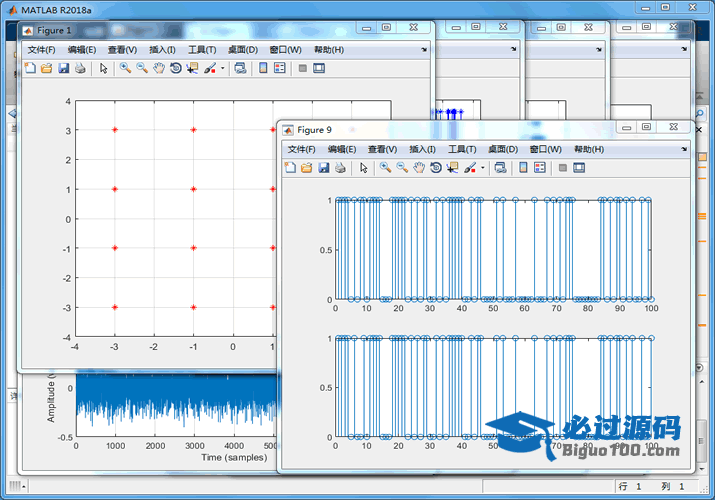Open file icon in Figure 9 toolbar

[x=307, y=168]
